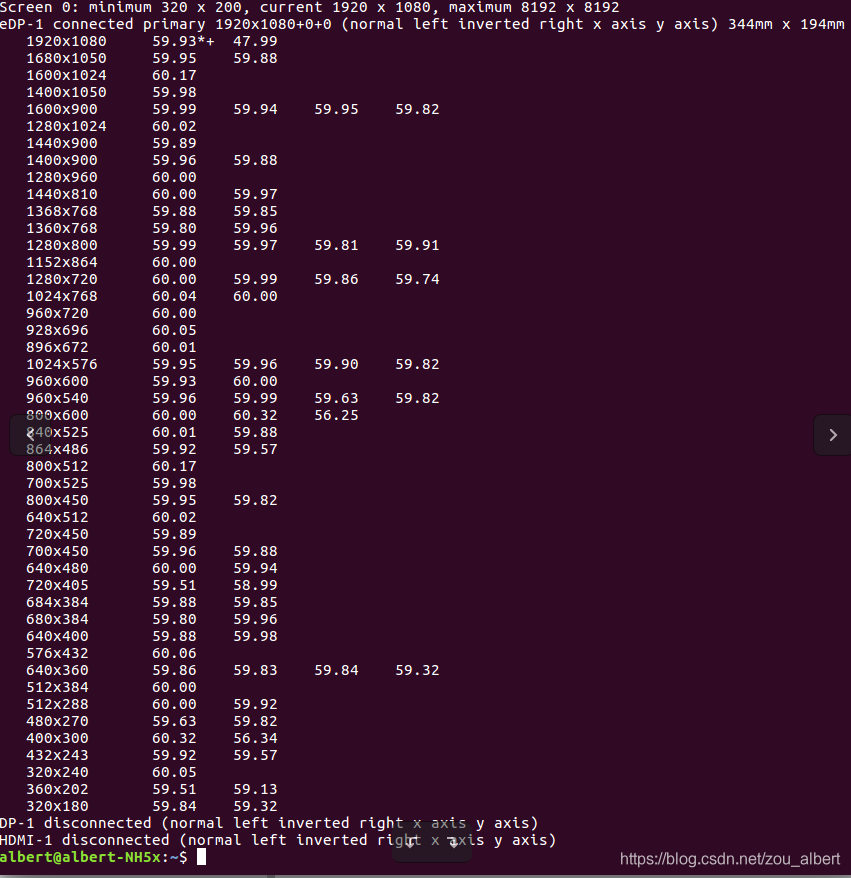851x878 pixels.
Task: Click 59.74 in the 1280x720 row
Action: click(417, 279)
